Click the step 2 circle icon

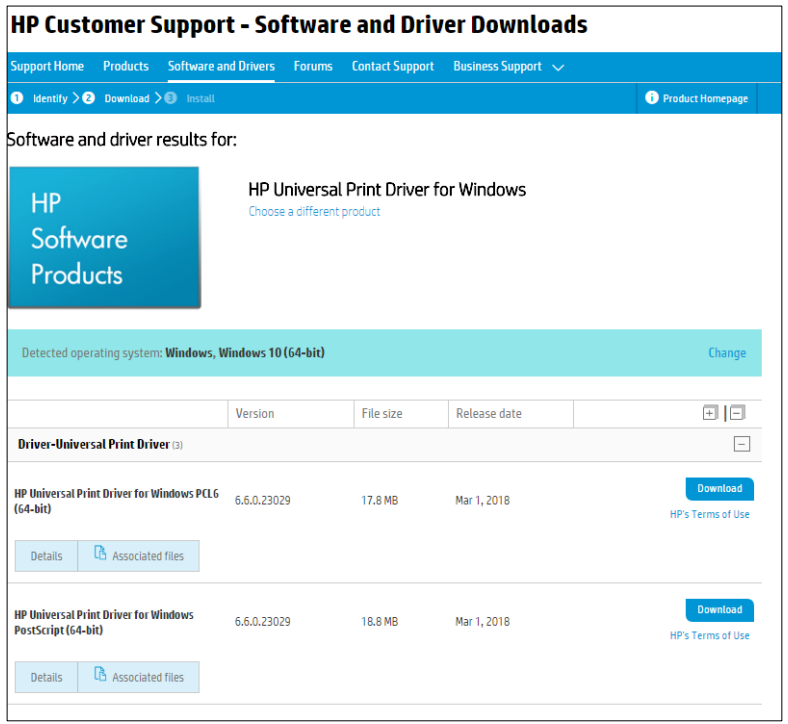point(88,98)
